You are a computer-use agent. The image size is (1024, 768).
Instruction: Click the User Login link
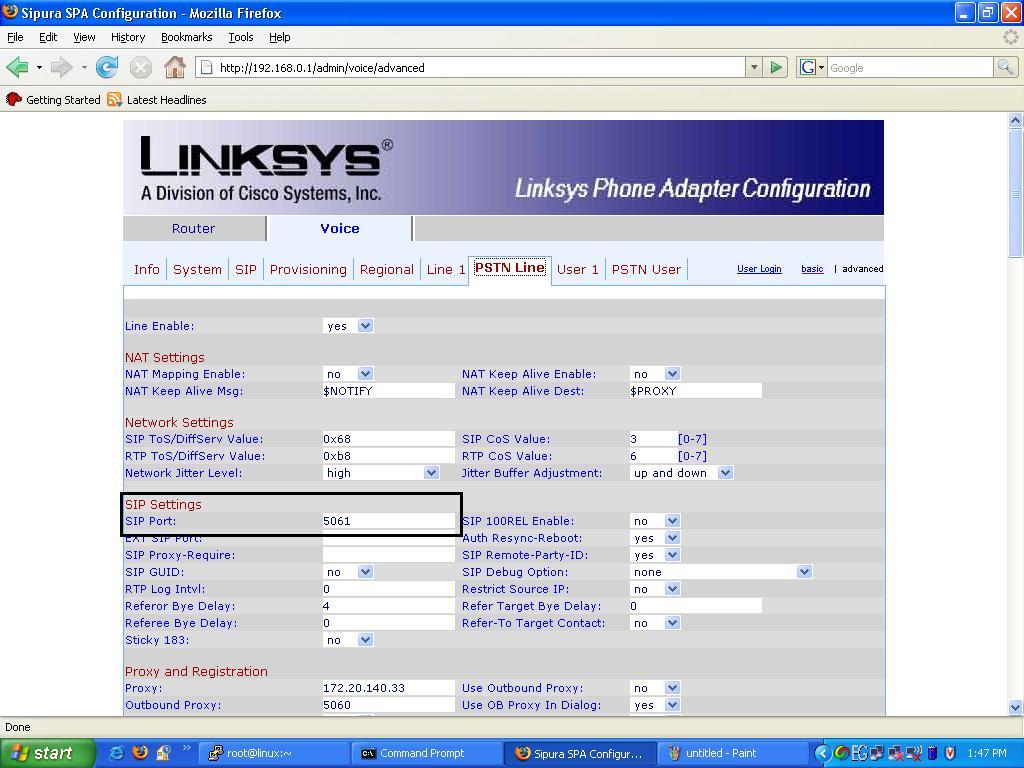click(759, 269)
